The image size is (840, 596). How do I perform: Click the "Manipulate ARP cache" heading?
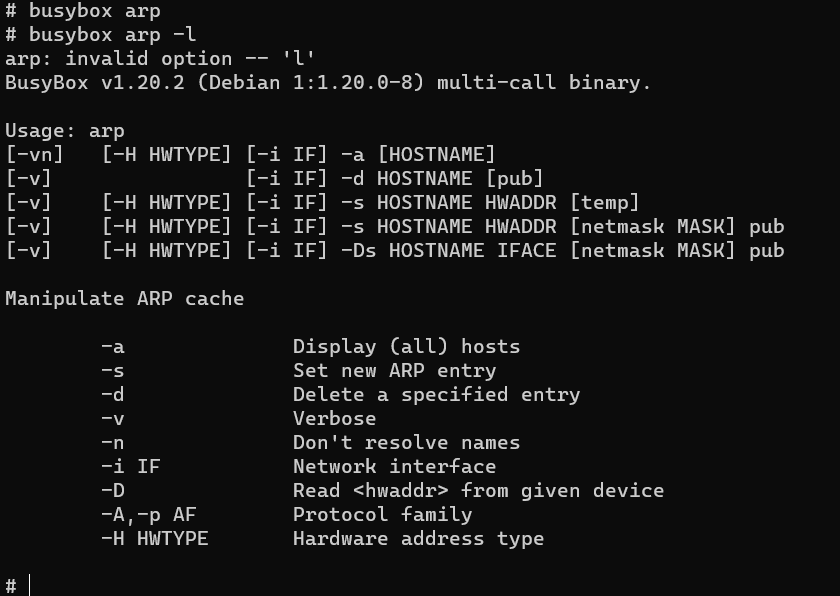124,299
